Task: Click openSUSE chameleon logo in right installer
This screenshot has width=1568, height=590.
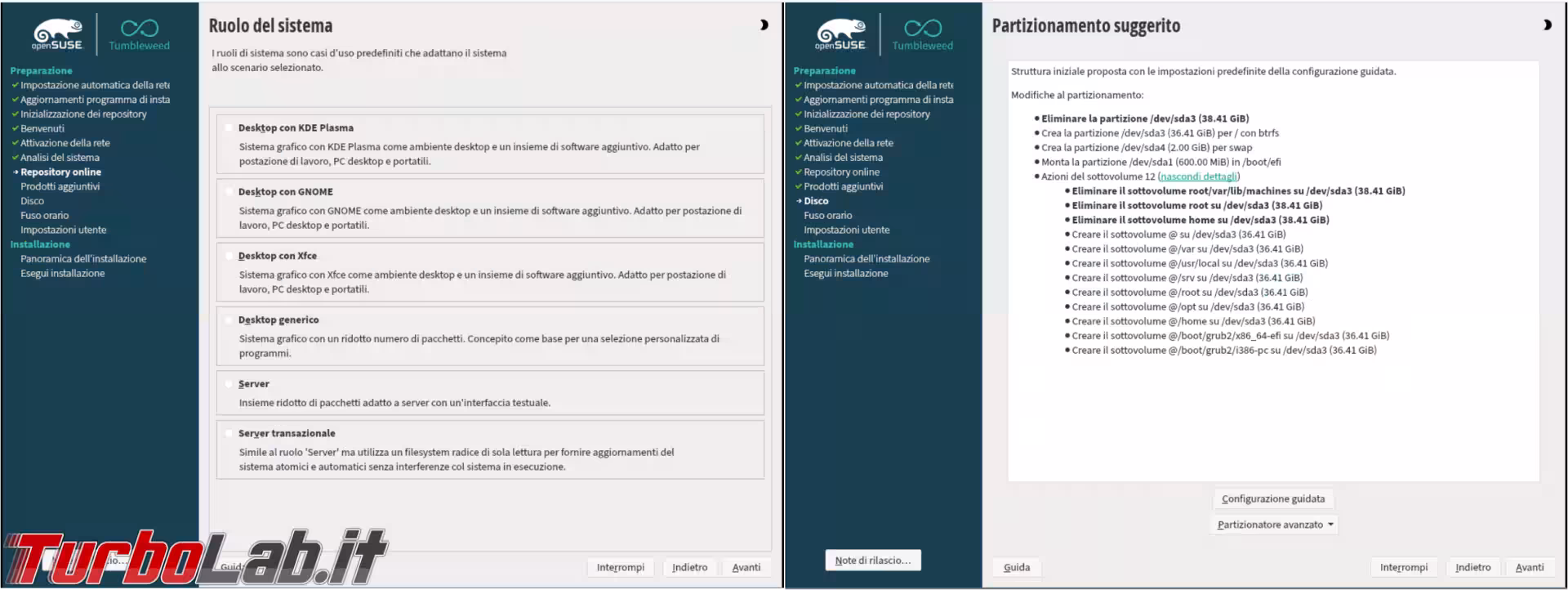Action: pos(840,35)
